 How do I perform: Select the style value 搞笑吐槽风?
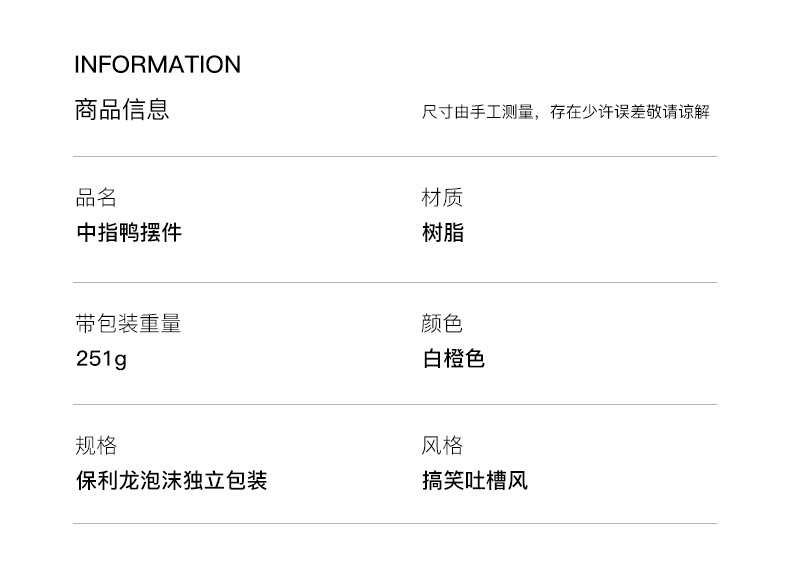[x=474, y=481]
